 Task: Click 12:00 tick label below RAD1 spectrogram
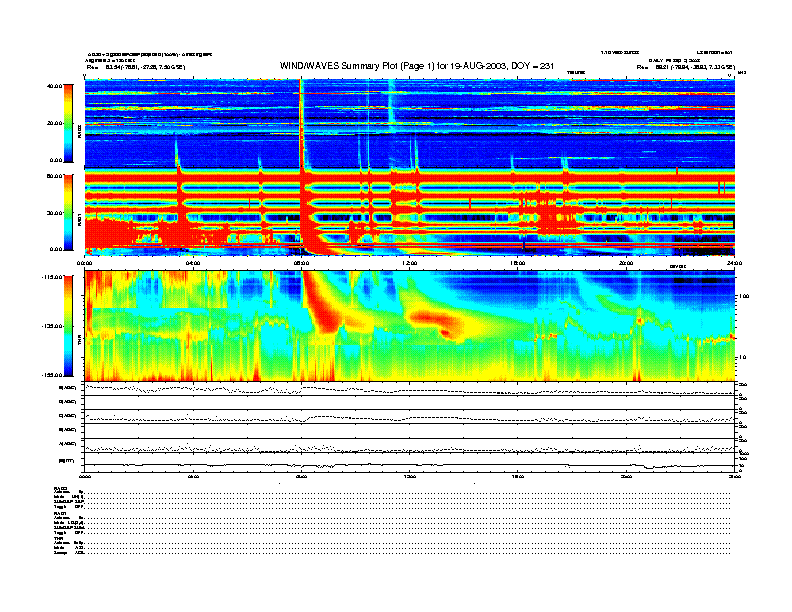(x=409, y=263)
